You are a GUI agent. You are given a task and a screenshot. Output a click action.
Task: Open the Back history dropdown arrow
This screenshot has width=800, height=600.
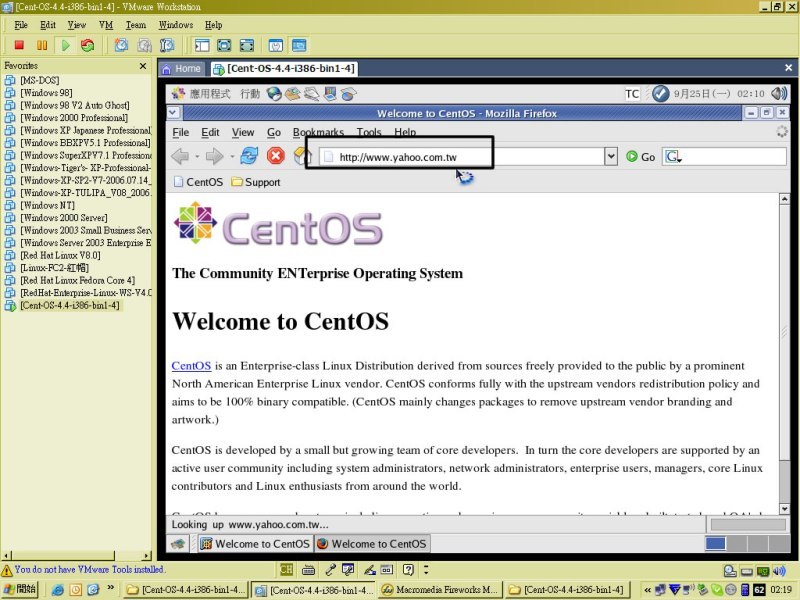197,157
